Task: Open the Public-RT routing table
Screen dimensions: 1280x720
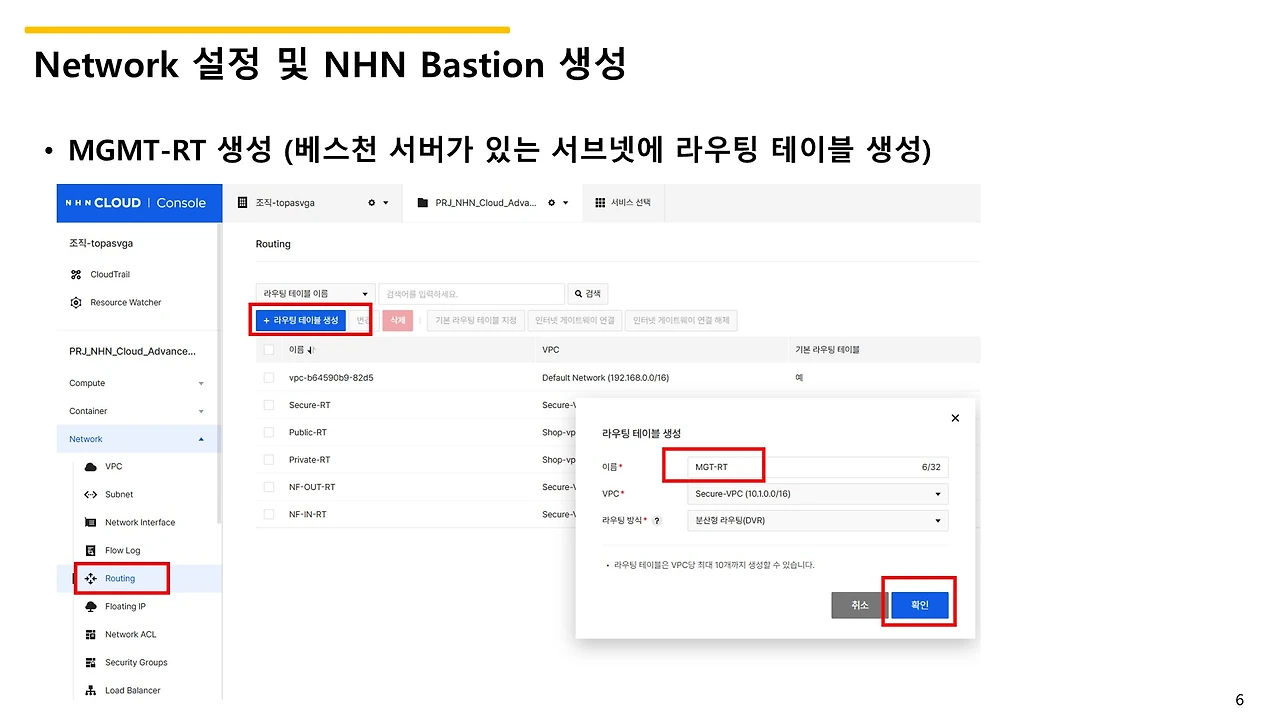Action: 307,432
